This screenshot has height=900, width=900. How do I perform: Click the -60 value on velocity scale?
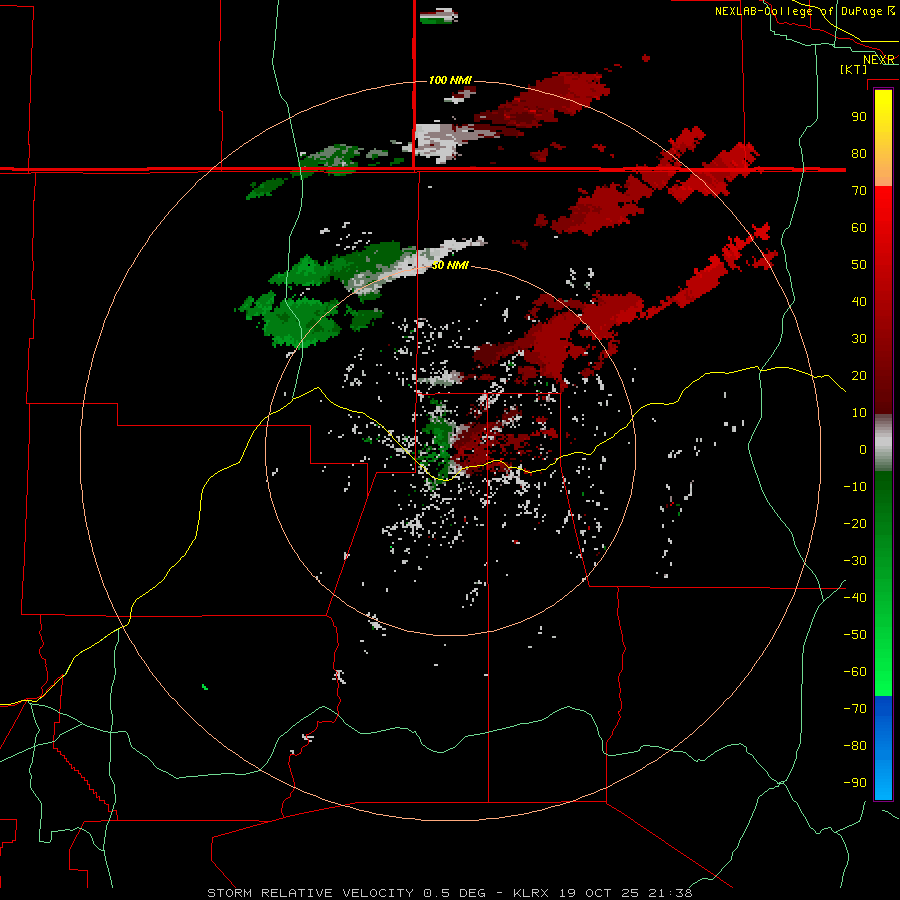point(855,672)
